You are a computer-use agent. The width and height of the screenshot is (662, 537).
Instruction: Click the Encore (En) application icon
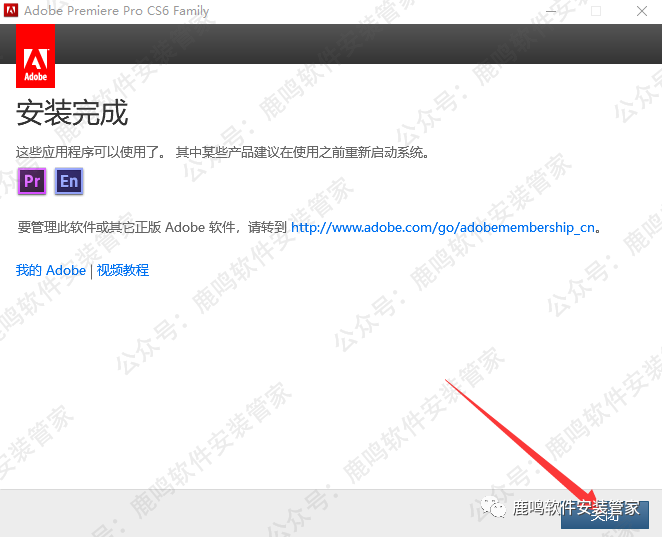(x=69, y=181)
